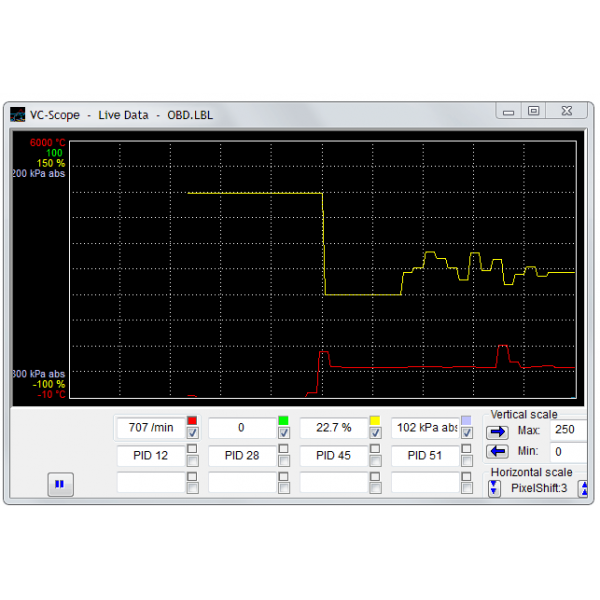Click the red 6000 °C axis label

47,143
